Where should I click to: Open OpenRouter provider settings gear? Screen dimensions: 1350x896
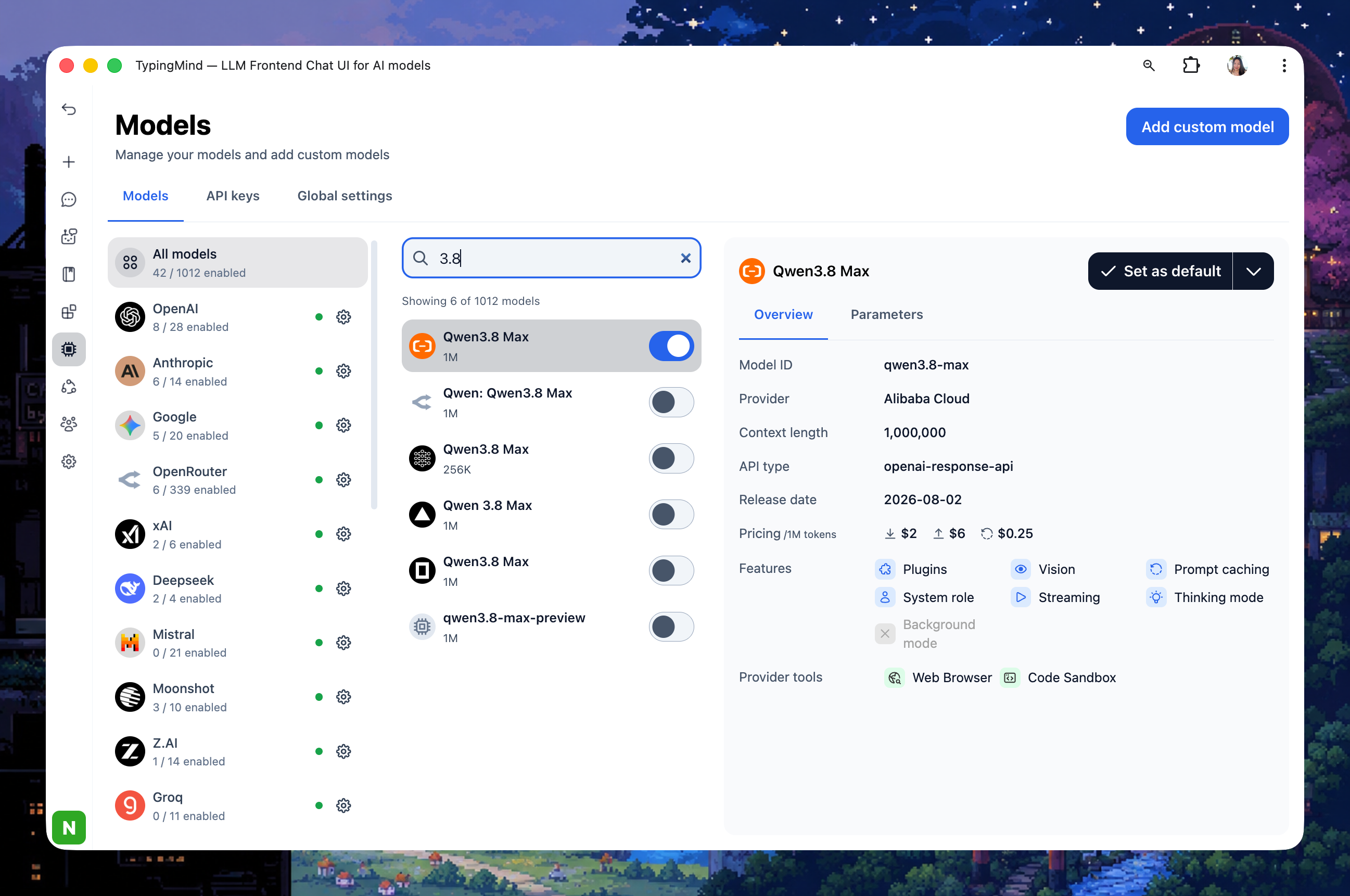tap(343, 480)
